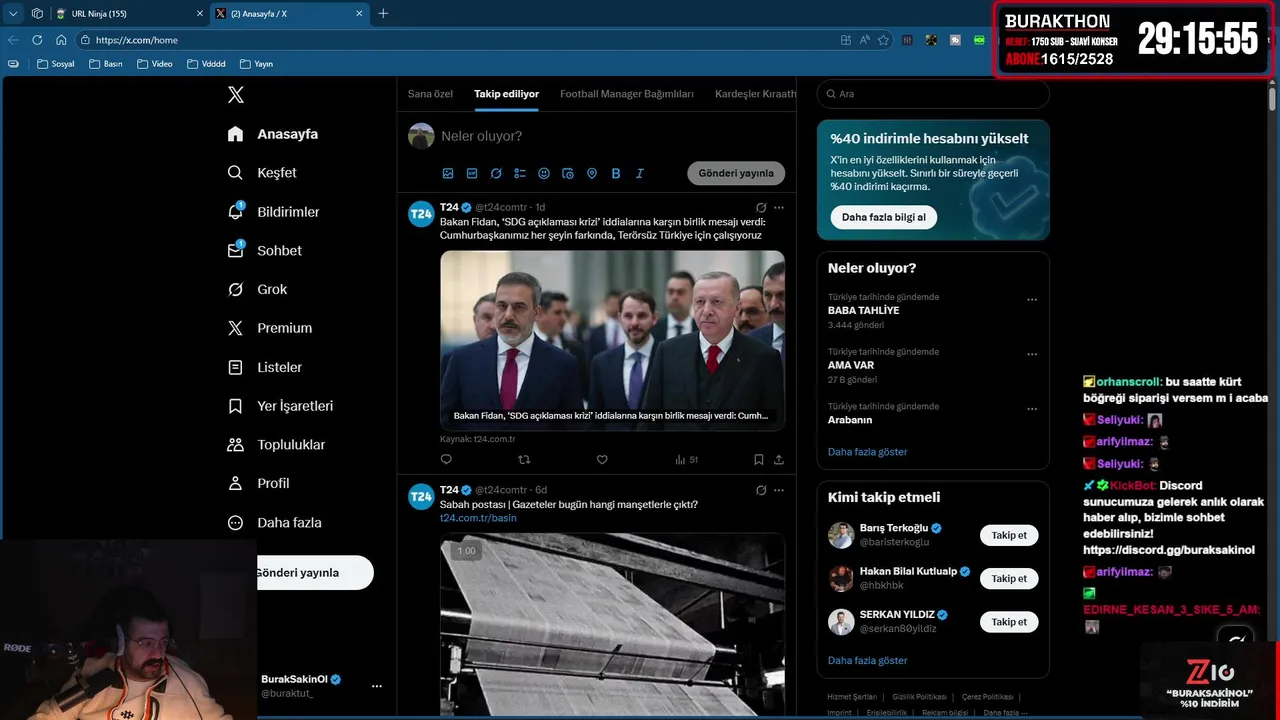Open Bildirimler notifications
1280x720 pixels.
pos(273,212)
